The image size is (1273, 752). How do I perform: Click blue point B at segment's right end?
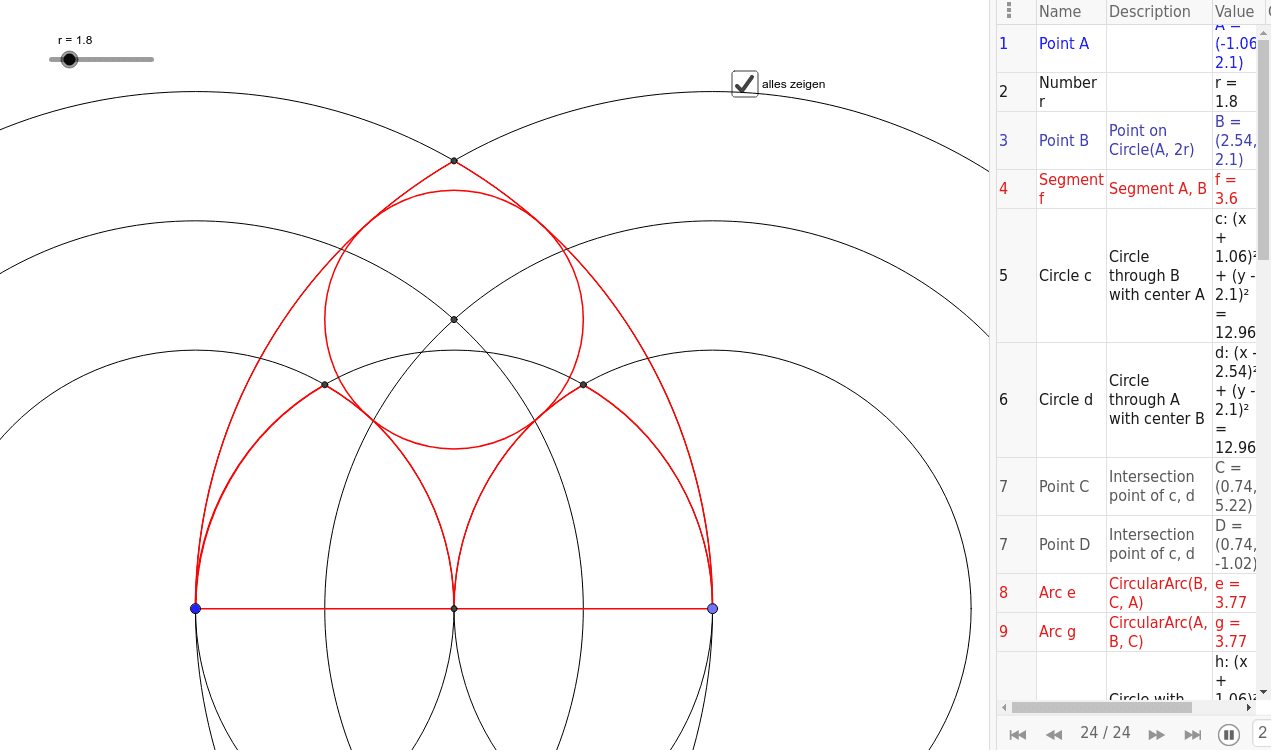(x=712, y=609)
